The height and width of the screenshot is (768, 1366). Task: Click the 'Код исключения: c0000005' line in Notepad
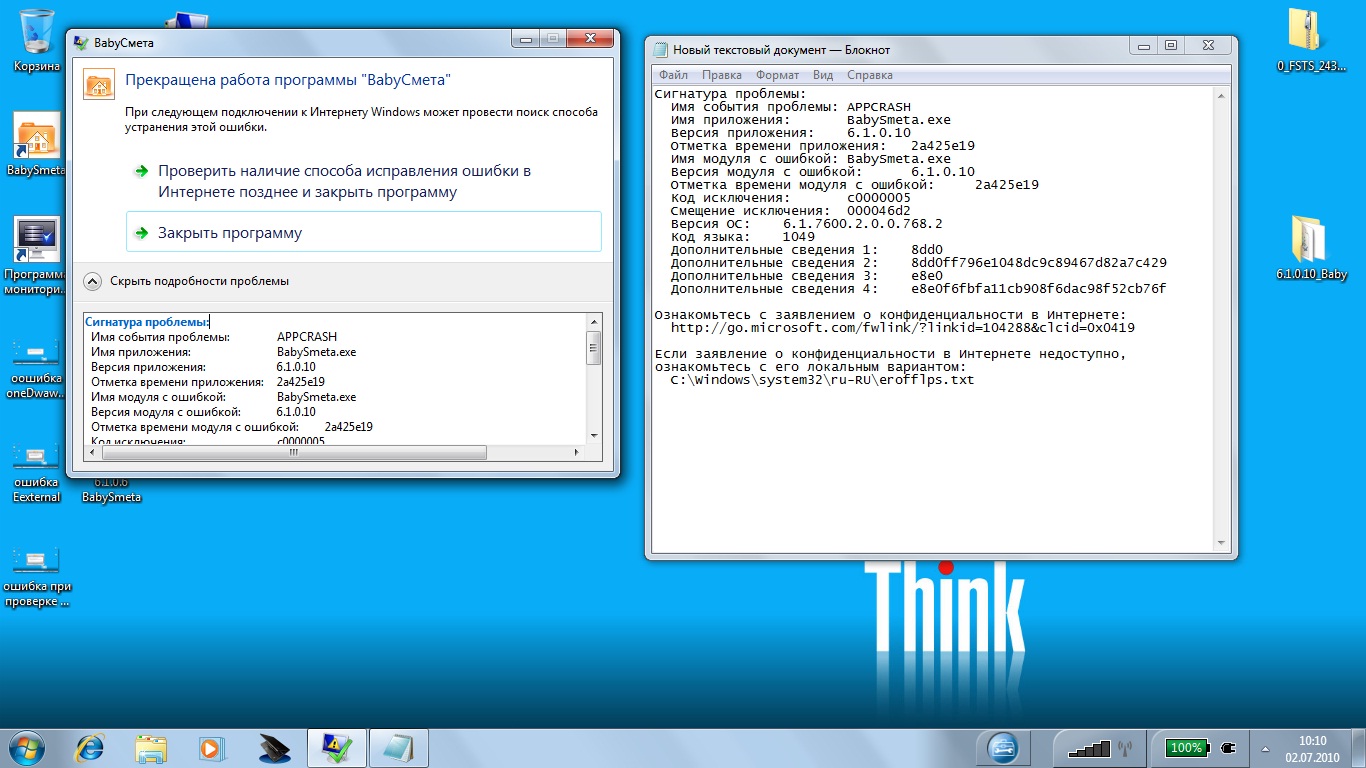click(x=791, y=198)
